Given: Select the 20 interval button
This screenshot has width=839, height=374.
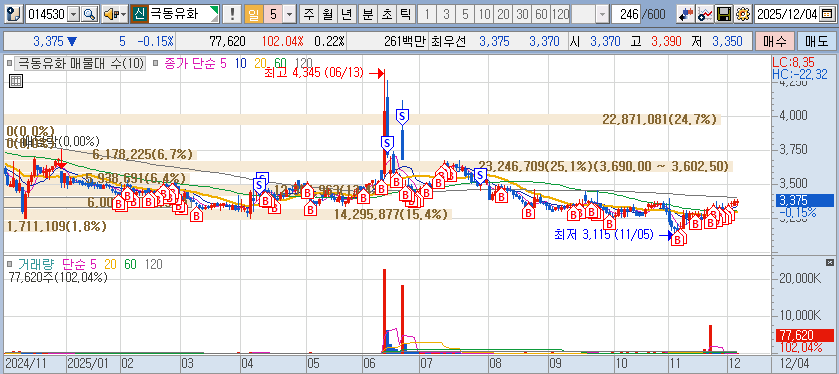Looking at the screenshot, I should click(x=504, y=14).
